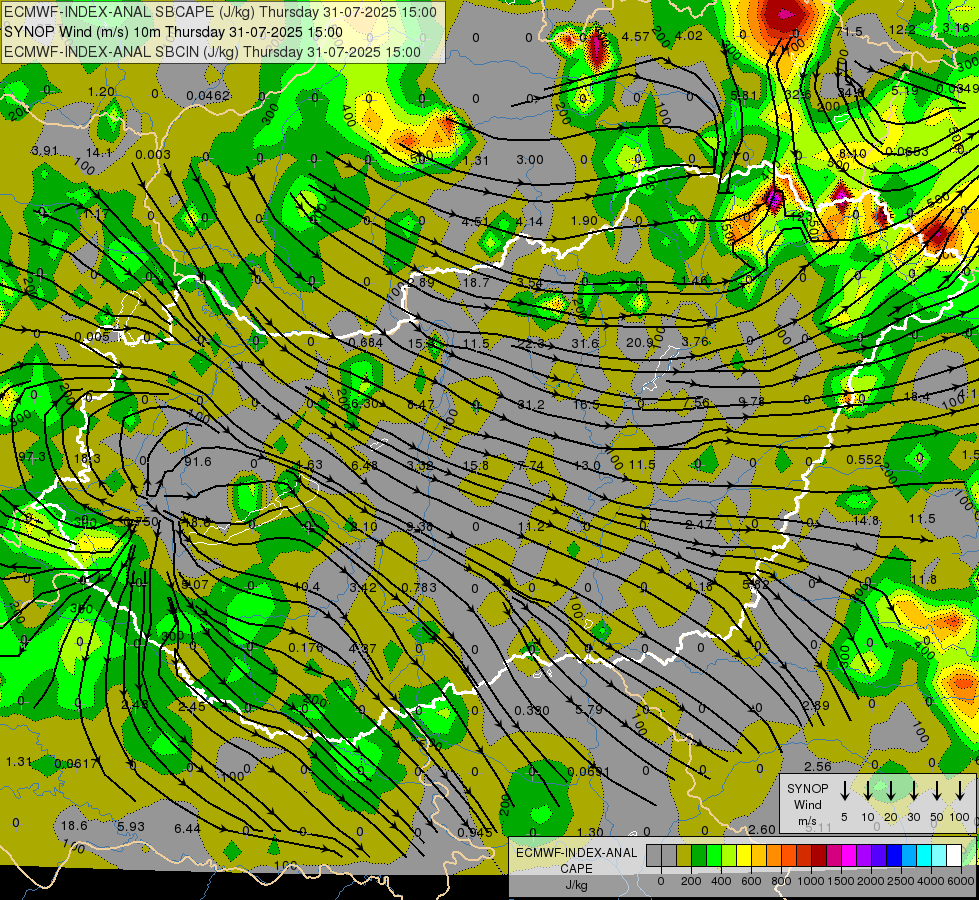Click the map value 18.7
This screenshot has height=900, width=979.
[x=476, y=283]
